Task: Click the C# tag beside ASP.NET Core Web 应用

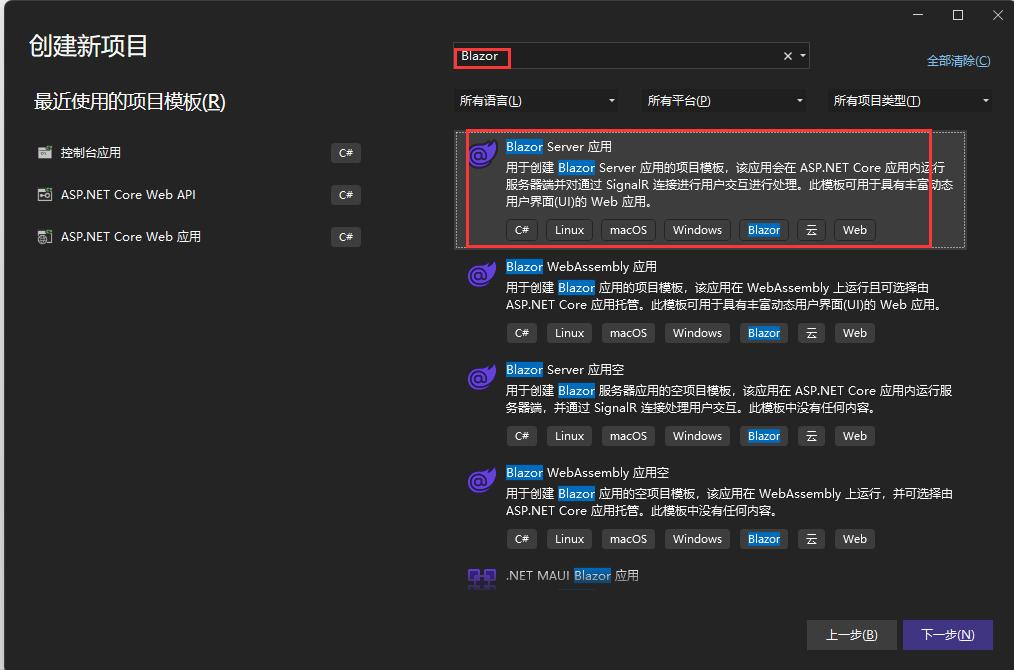Action: click(x=345, y=237)
